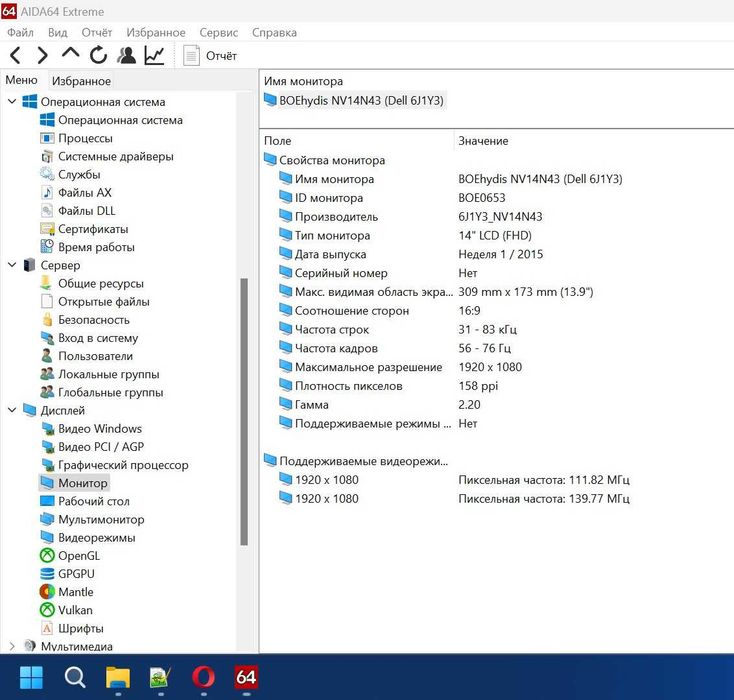Open the Избранное menu in the menu bar
This screenshot has width=734, height=700.
(x=156, y=33)
